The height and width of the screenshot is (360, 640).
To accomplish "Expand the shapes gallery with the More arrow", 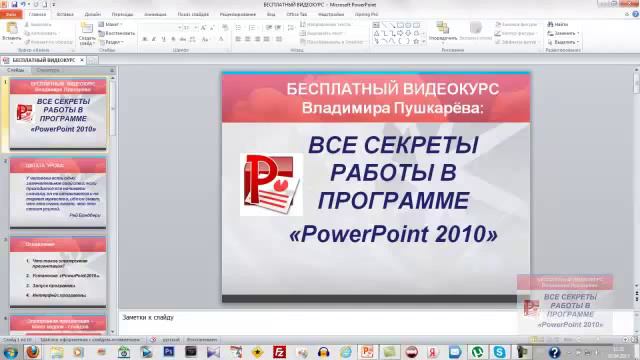I will click(x=423, y=42).
